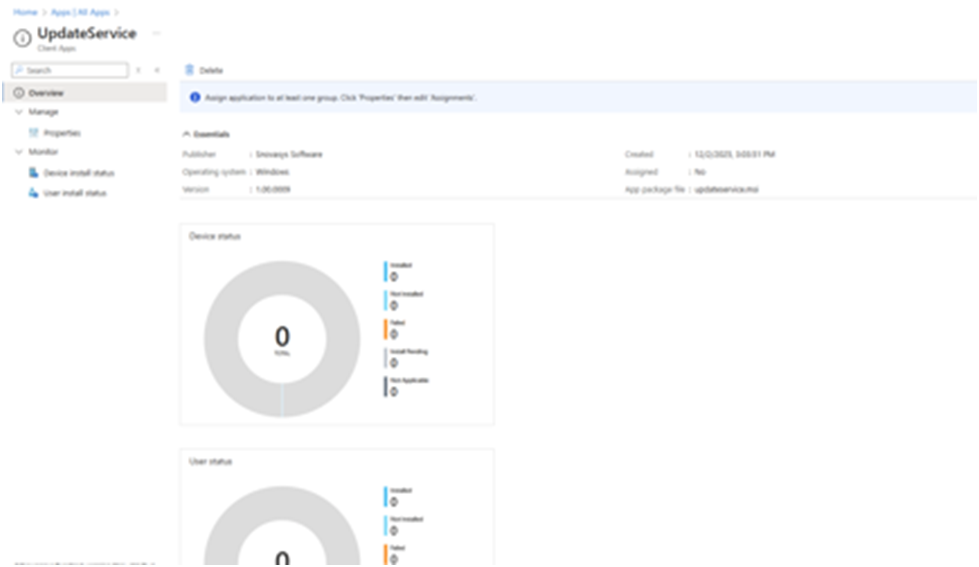
Task: Select Not Installed legend in Device status
Action: 405,300
